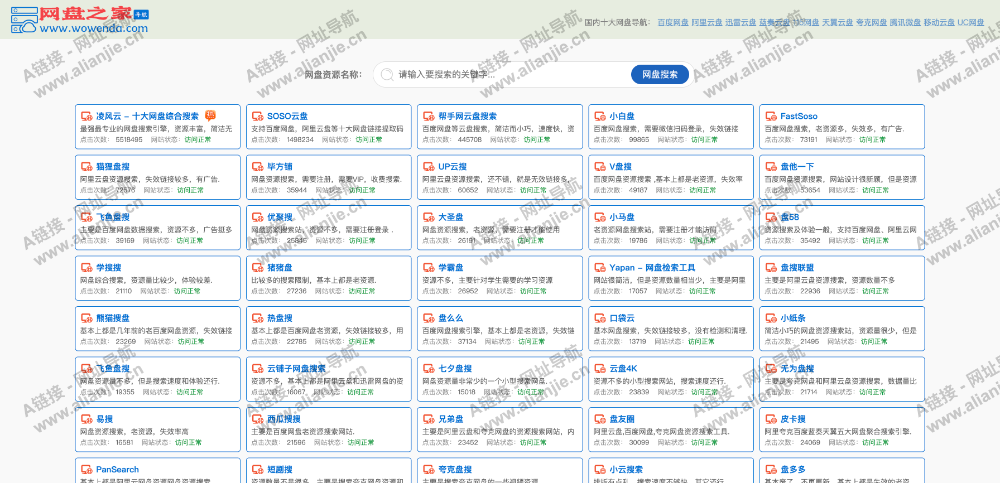The height and width of the screenshot is (483, 1000).
Task: Open 迅雷云盘 in top navigation
Action: pos(740,22)
